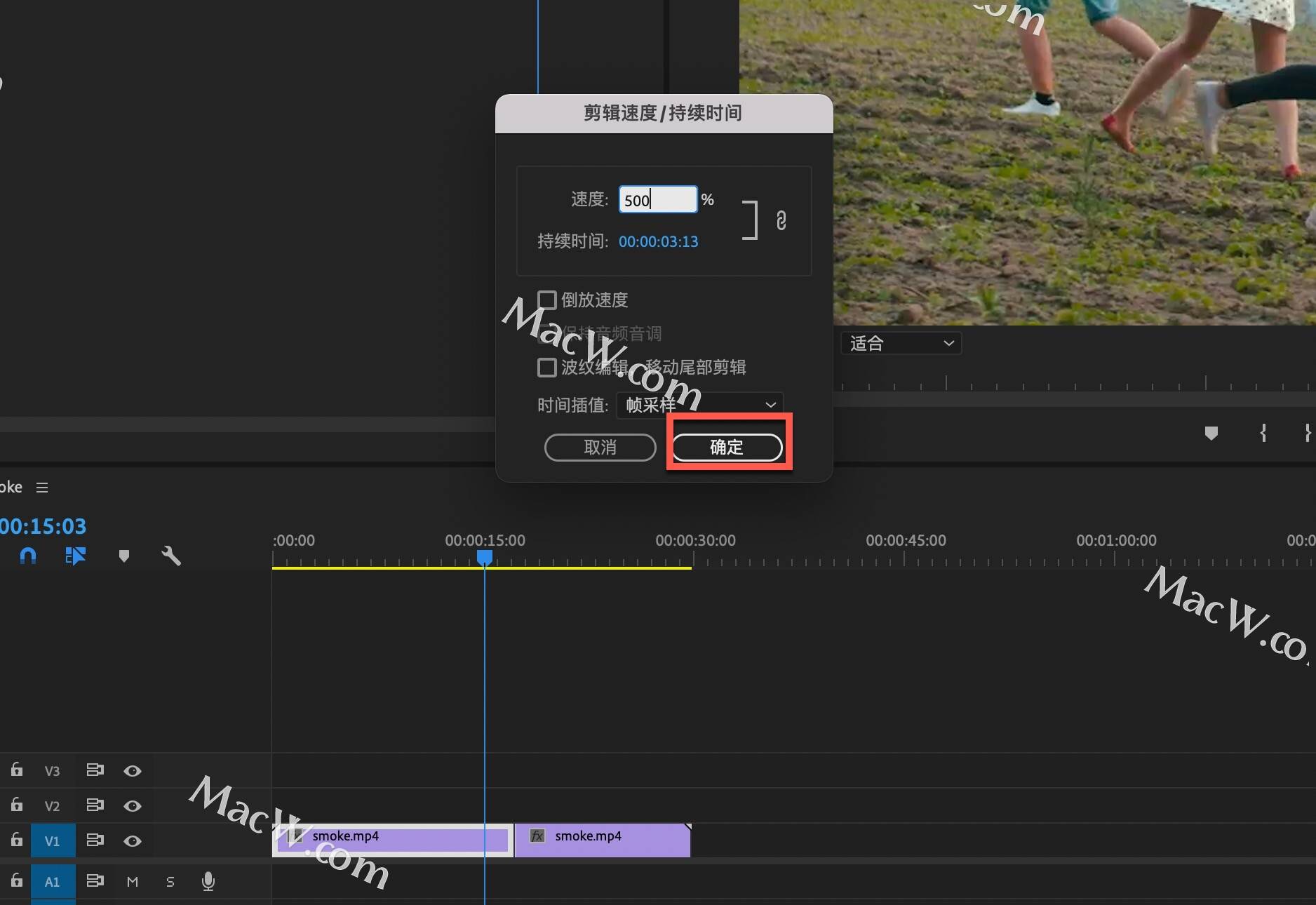
Task: Open the 适合 zoom level dropdown
Action: point(901,344)
